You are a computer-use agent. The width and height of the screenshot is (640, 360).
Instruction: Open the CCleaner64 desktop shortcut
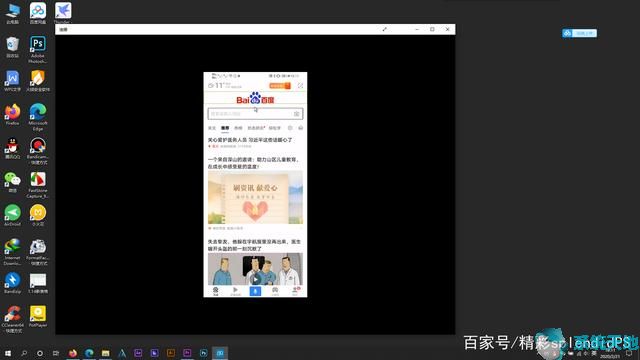pyautogui.click(x=12, y=319)
